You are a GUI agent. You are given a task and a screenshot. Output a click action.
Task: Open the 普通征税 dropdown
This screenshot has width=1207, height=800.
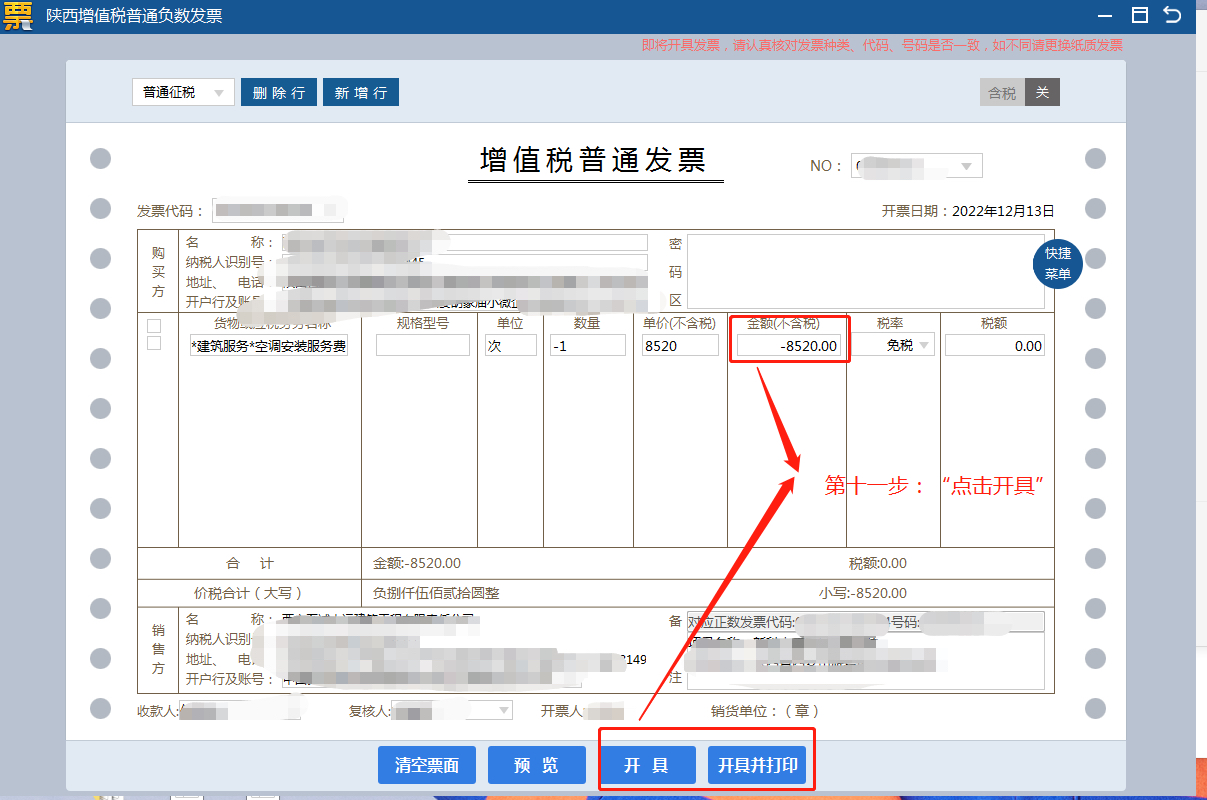[x=183, y=92]
